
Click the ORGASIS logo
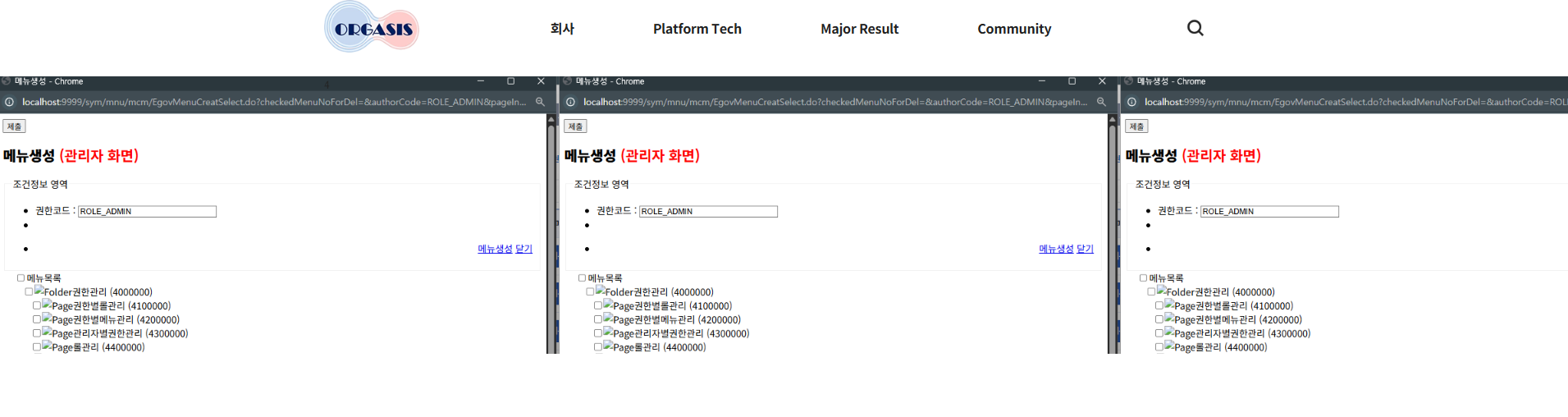[x=372, y=28]
